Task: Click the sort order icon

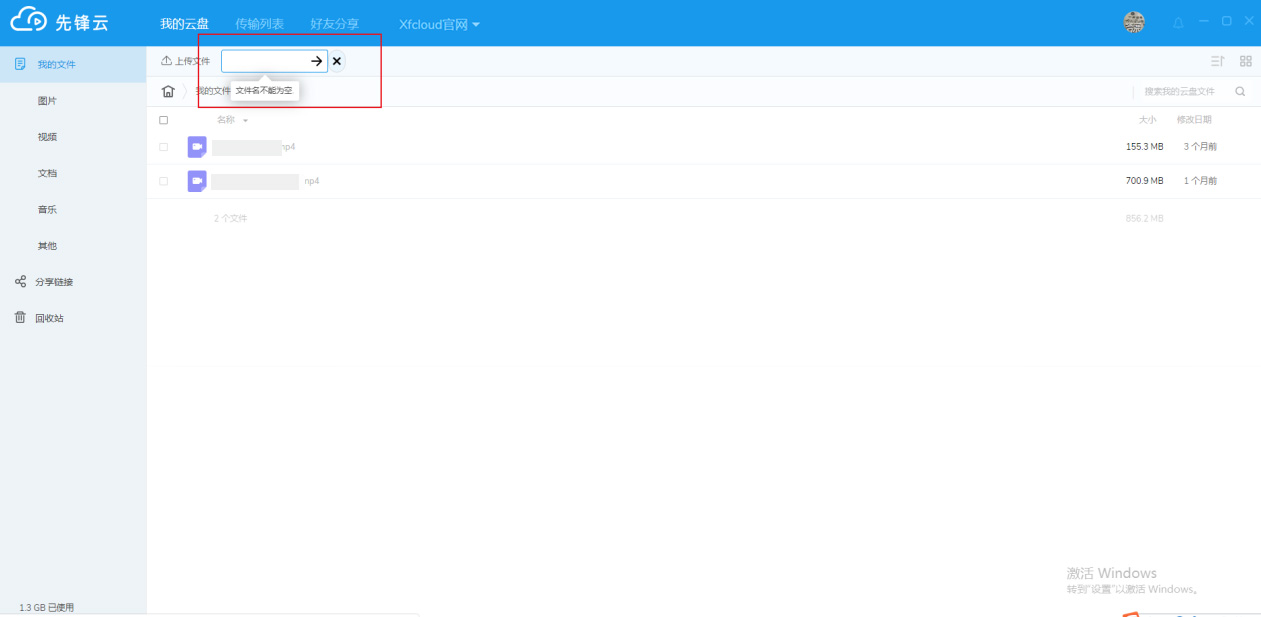Action: (1217, 61)
